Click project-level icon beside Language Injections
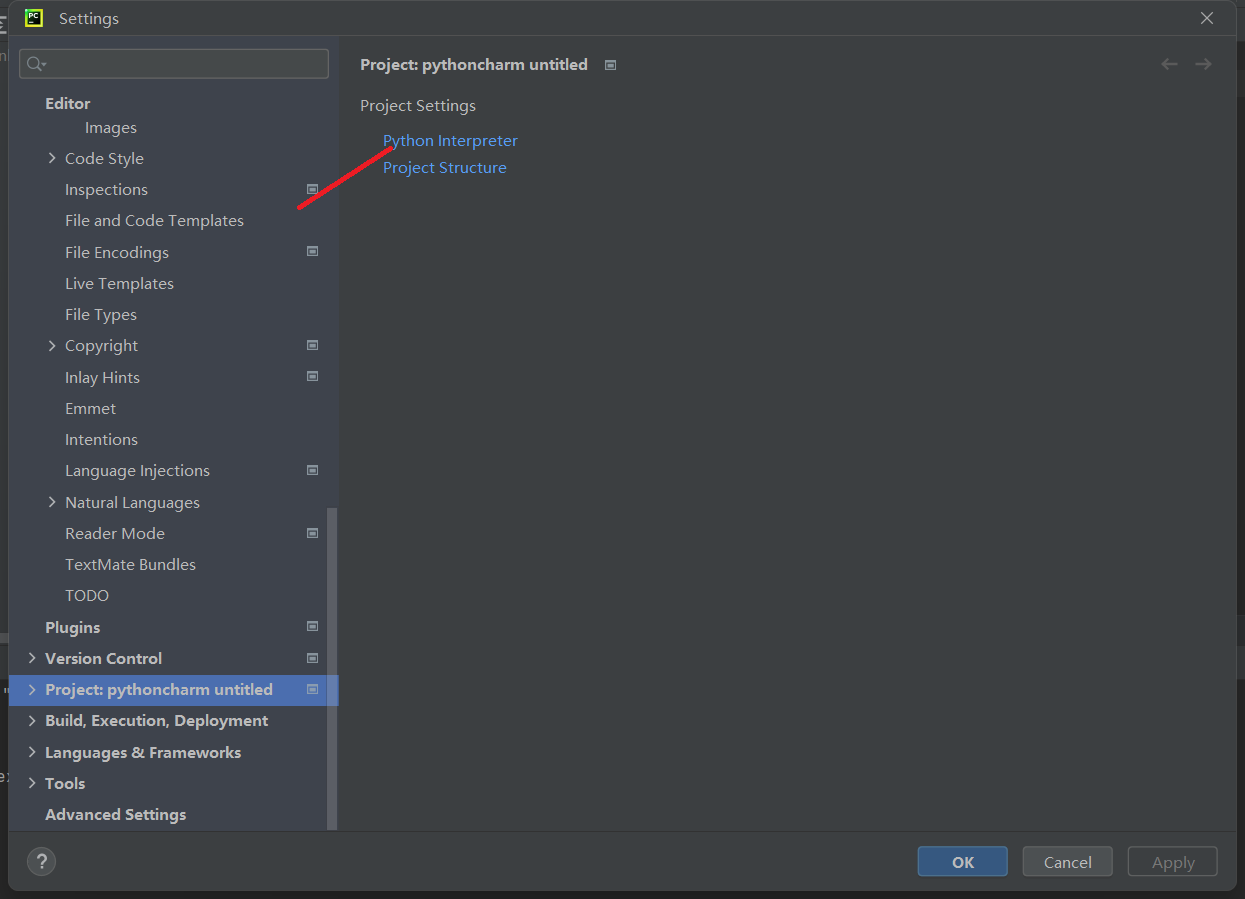The width and height of the screenshot is (1245, 899). click(312, 470)
